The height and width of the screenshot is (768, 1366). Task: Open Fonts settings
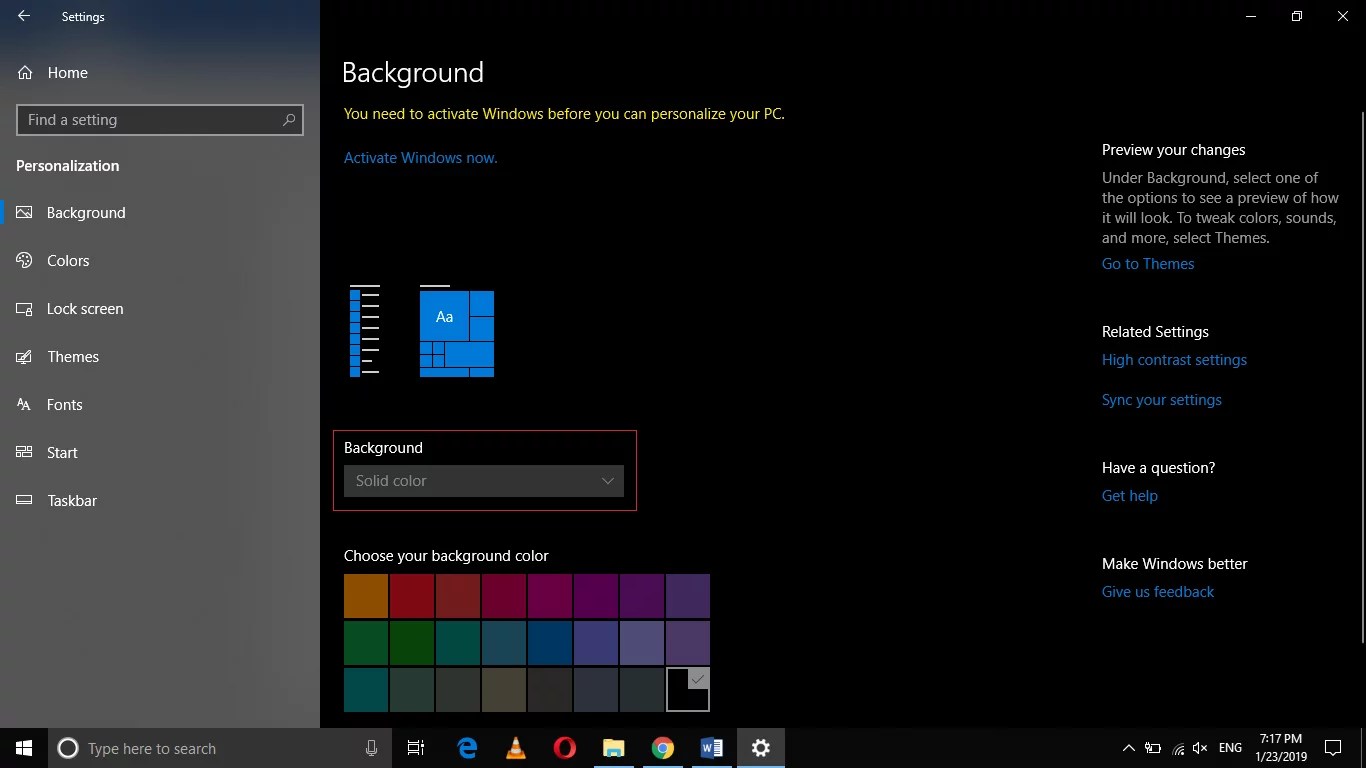(x=64, y=404)
